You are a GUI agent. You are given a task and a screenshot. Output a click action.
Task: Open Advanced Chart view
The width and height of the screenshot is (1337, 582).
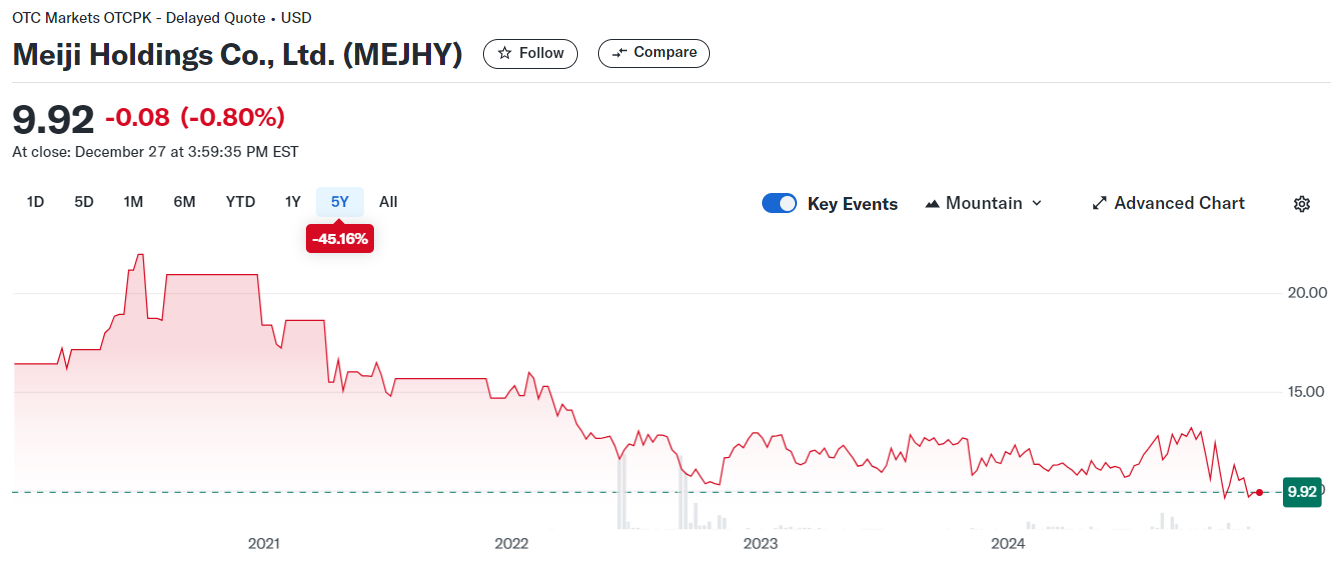click(x=1168, y=203)
